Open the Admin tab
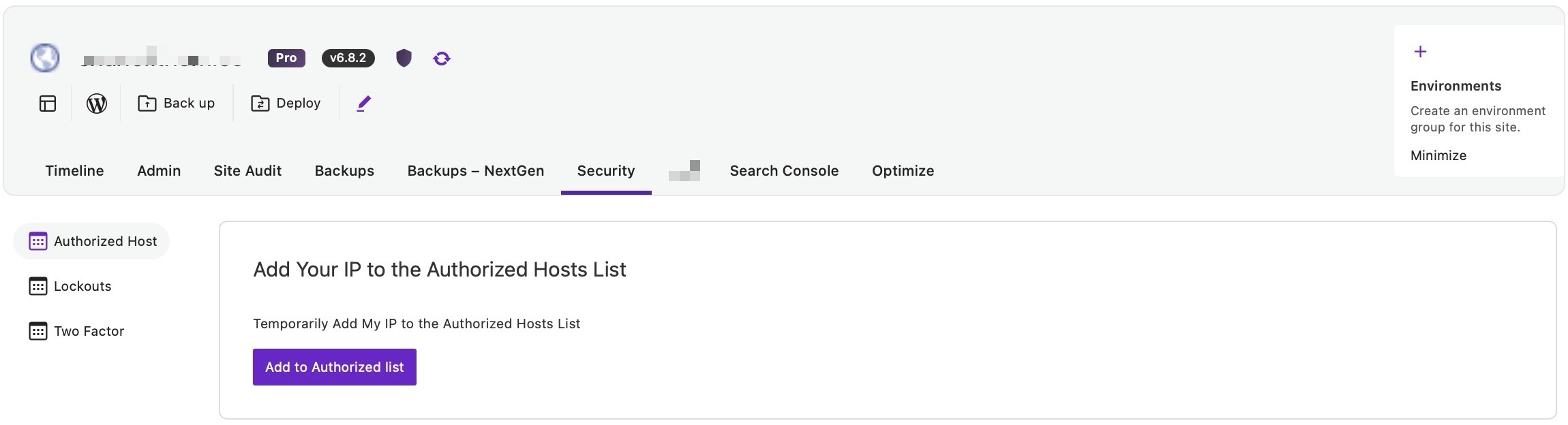This screenshot has width=1568, height=425. (159, 171)
